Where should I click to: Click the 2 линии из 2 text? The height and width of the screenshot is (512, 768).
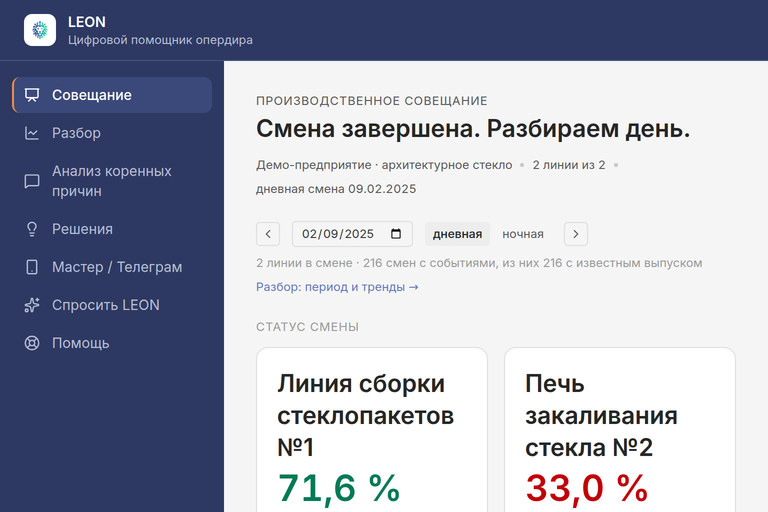coord(569,165)
